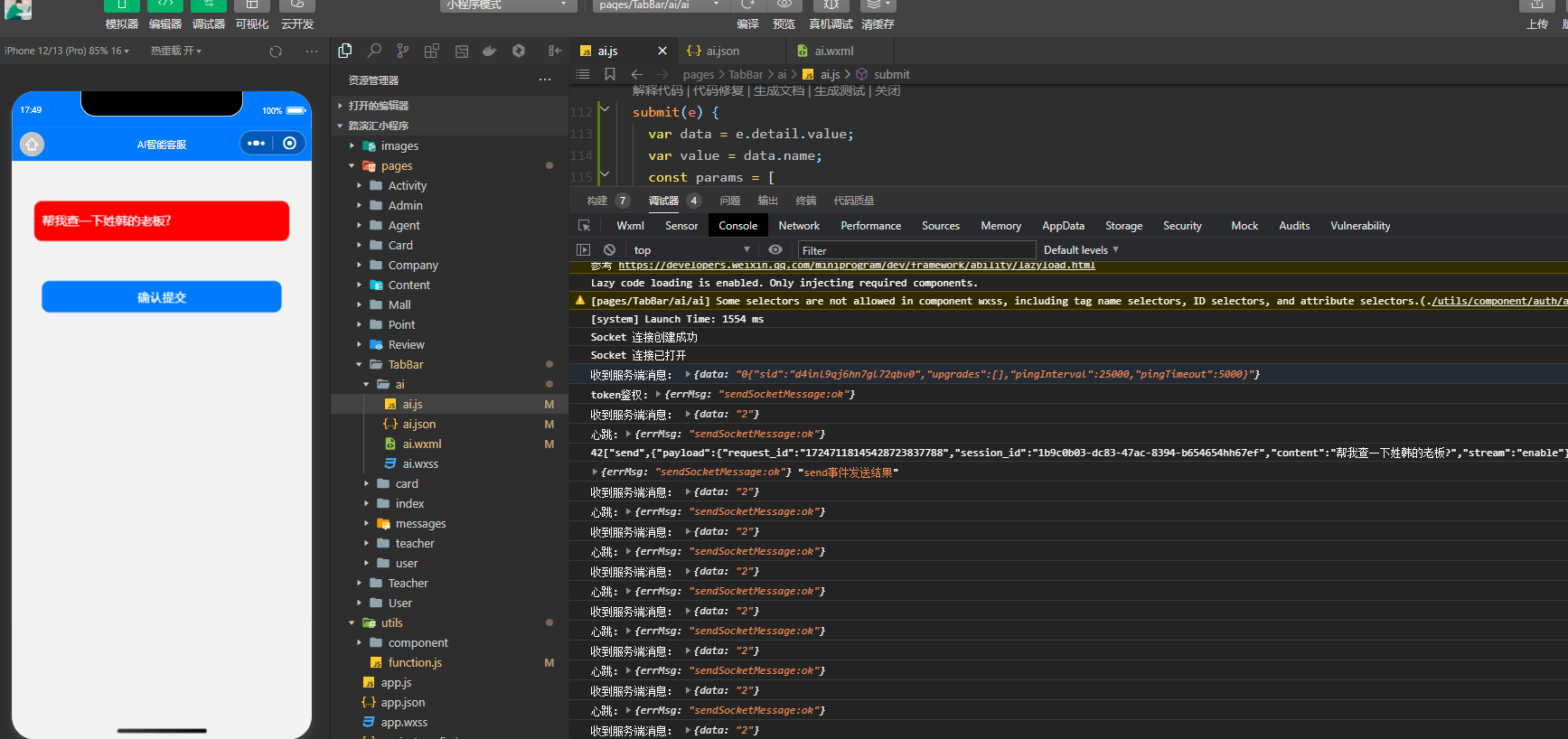This screenshot has width=1568, height=739.
Task: Click the bookmark icon in editor toolbar
Action: click(610, 74)
